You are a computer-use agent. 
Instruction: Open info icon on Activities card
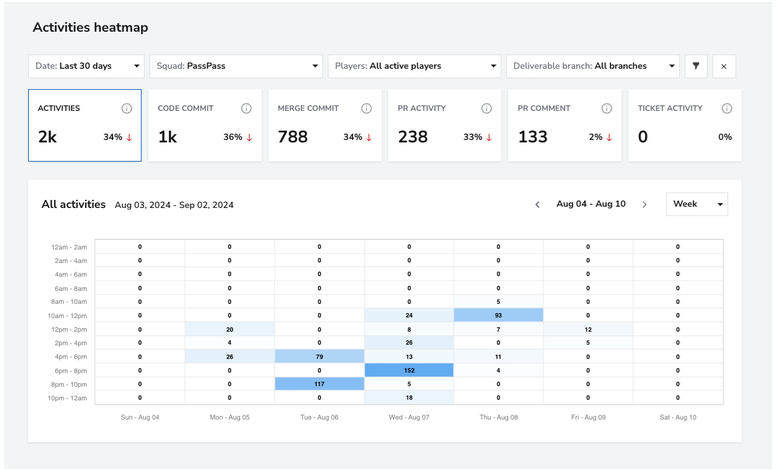tap(127, 108)
